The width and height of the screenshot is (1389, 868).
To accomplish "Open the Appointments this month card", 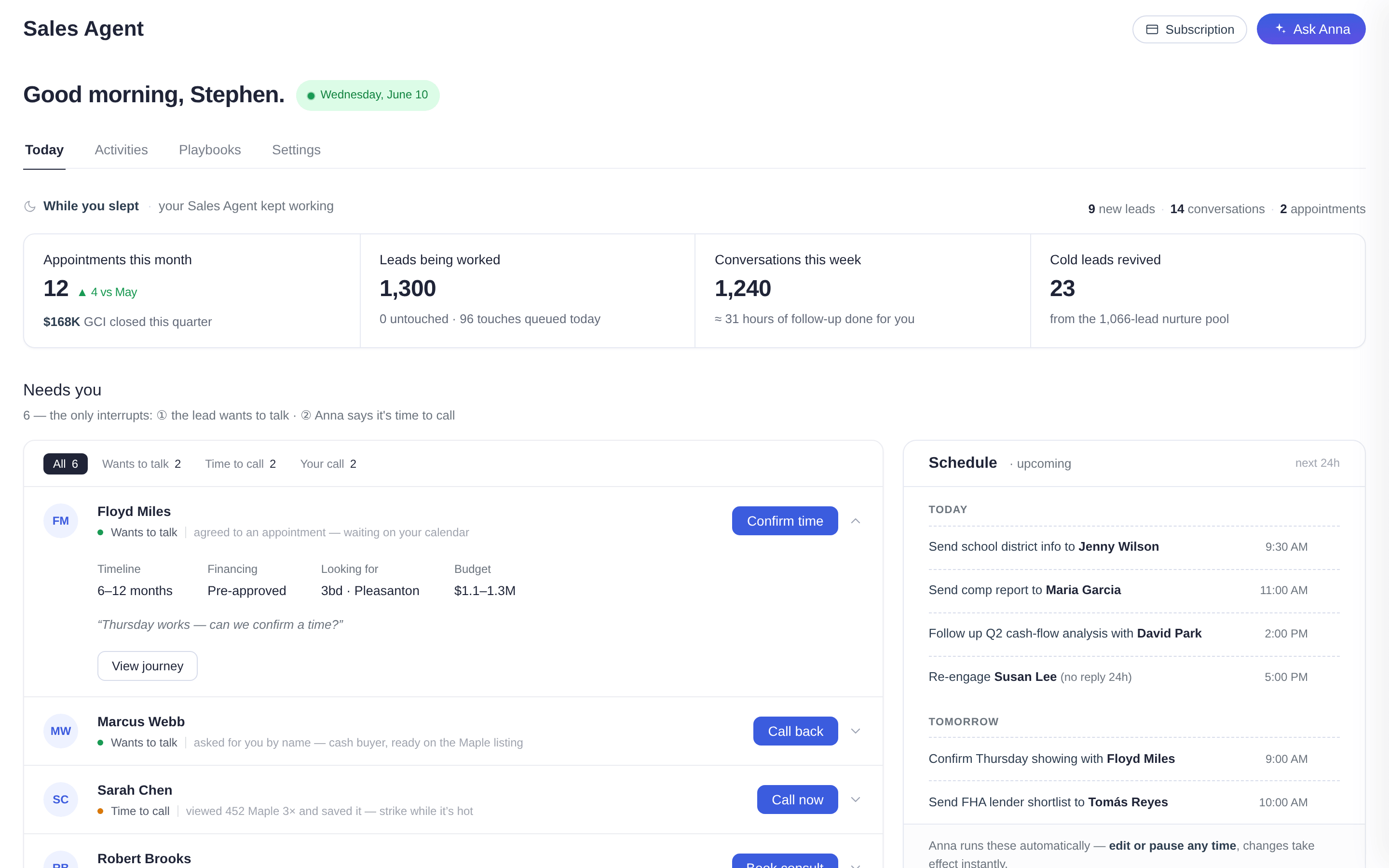I will click(191, 290).
